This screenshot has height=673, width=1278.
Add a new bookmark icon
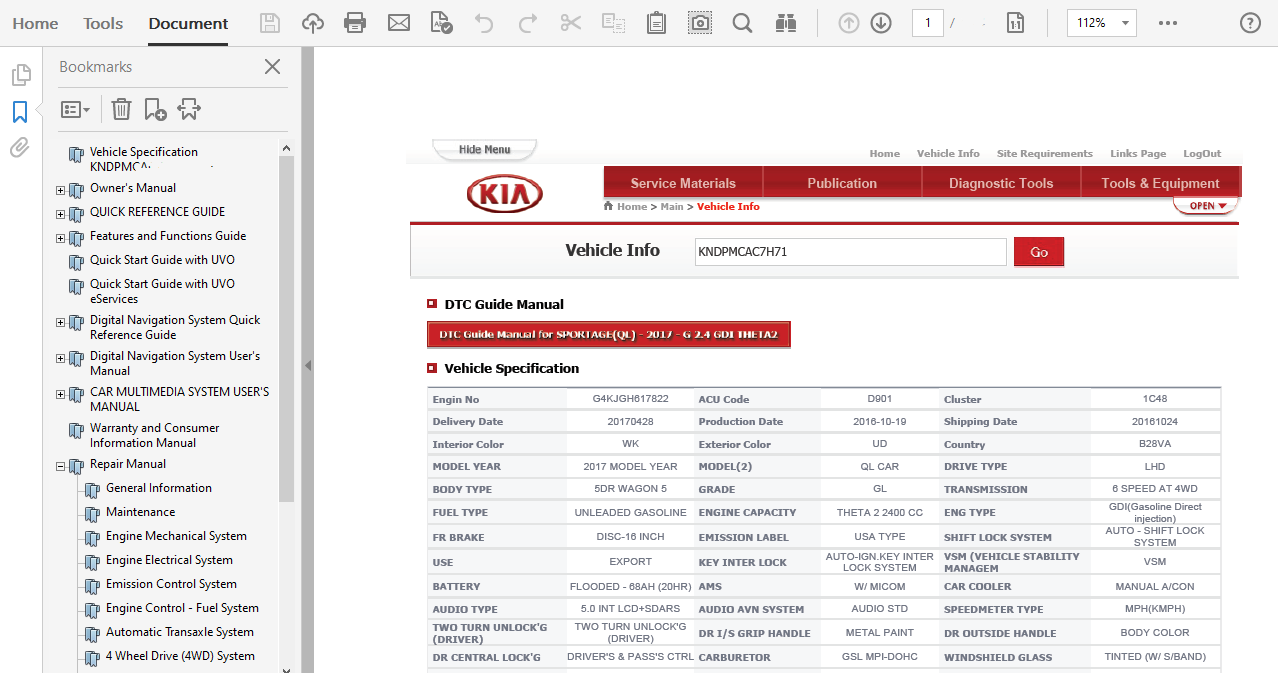tap(155, 109)
